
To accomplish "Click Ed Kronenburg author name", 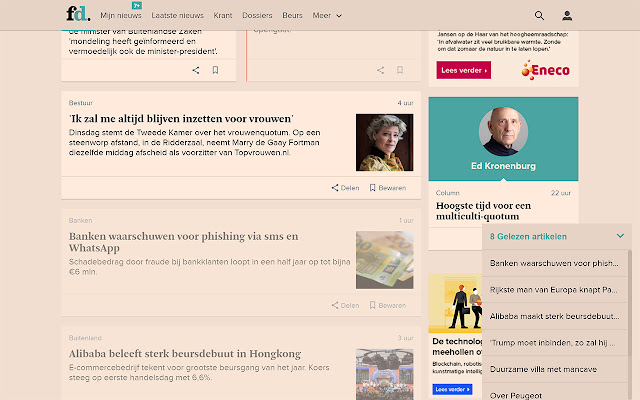I will tap(503, 166).
